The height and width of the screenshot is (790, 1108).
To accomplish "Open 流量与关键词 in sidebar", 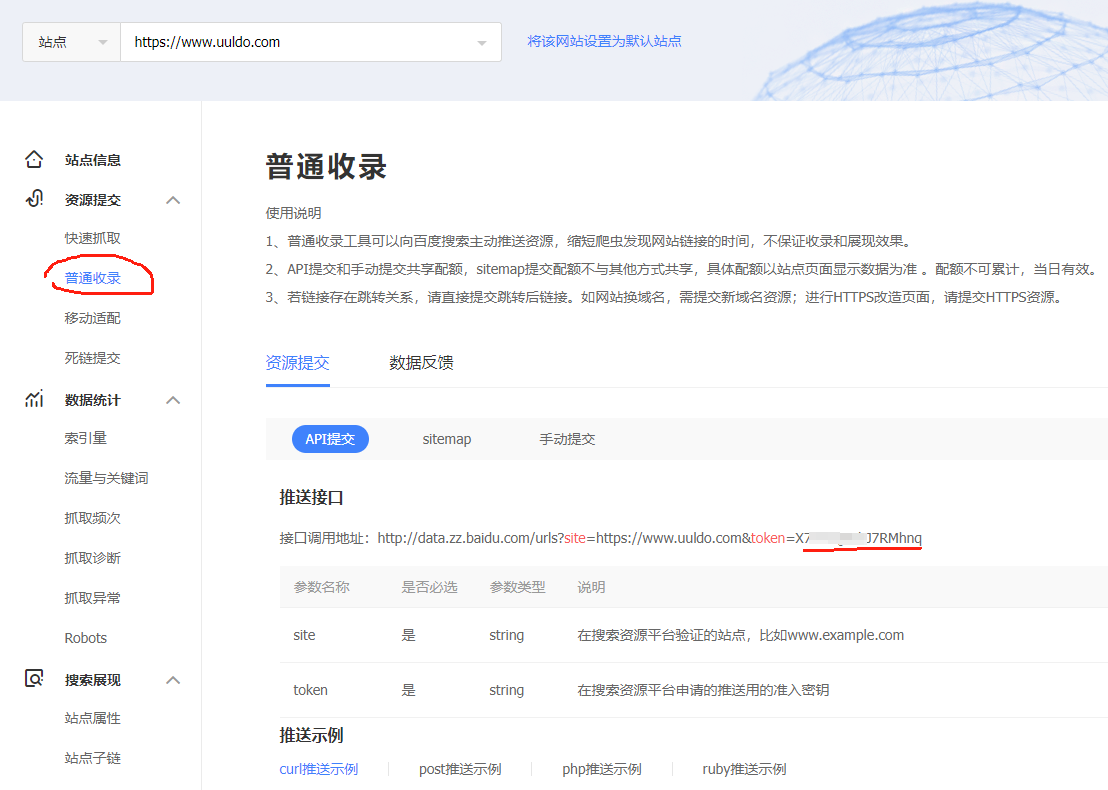I will click(x=106, y=478).
